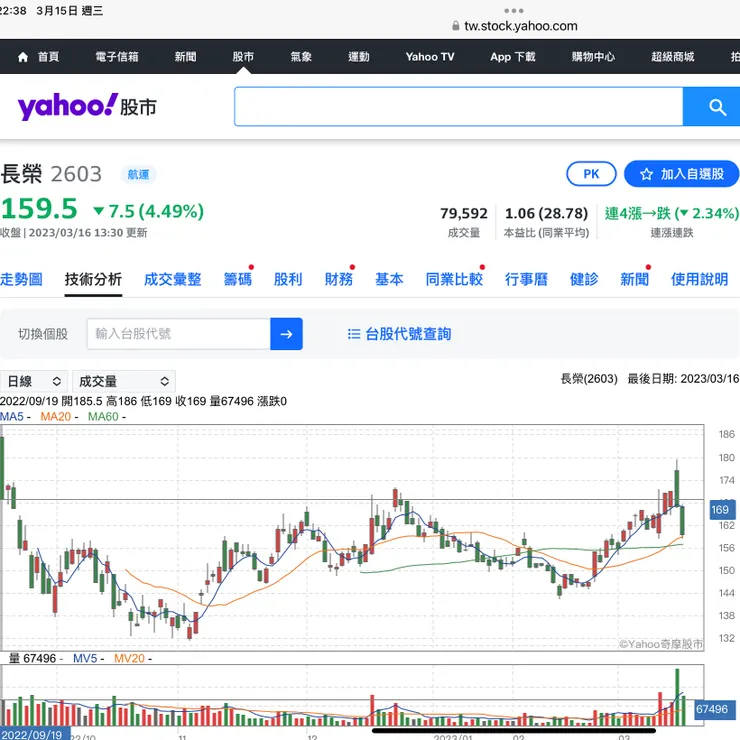This screenshot has height=740, width=740.
Task: Click the three-dot menu at the top
Action: point(513,10)
